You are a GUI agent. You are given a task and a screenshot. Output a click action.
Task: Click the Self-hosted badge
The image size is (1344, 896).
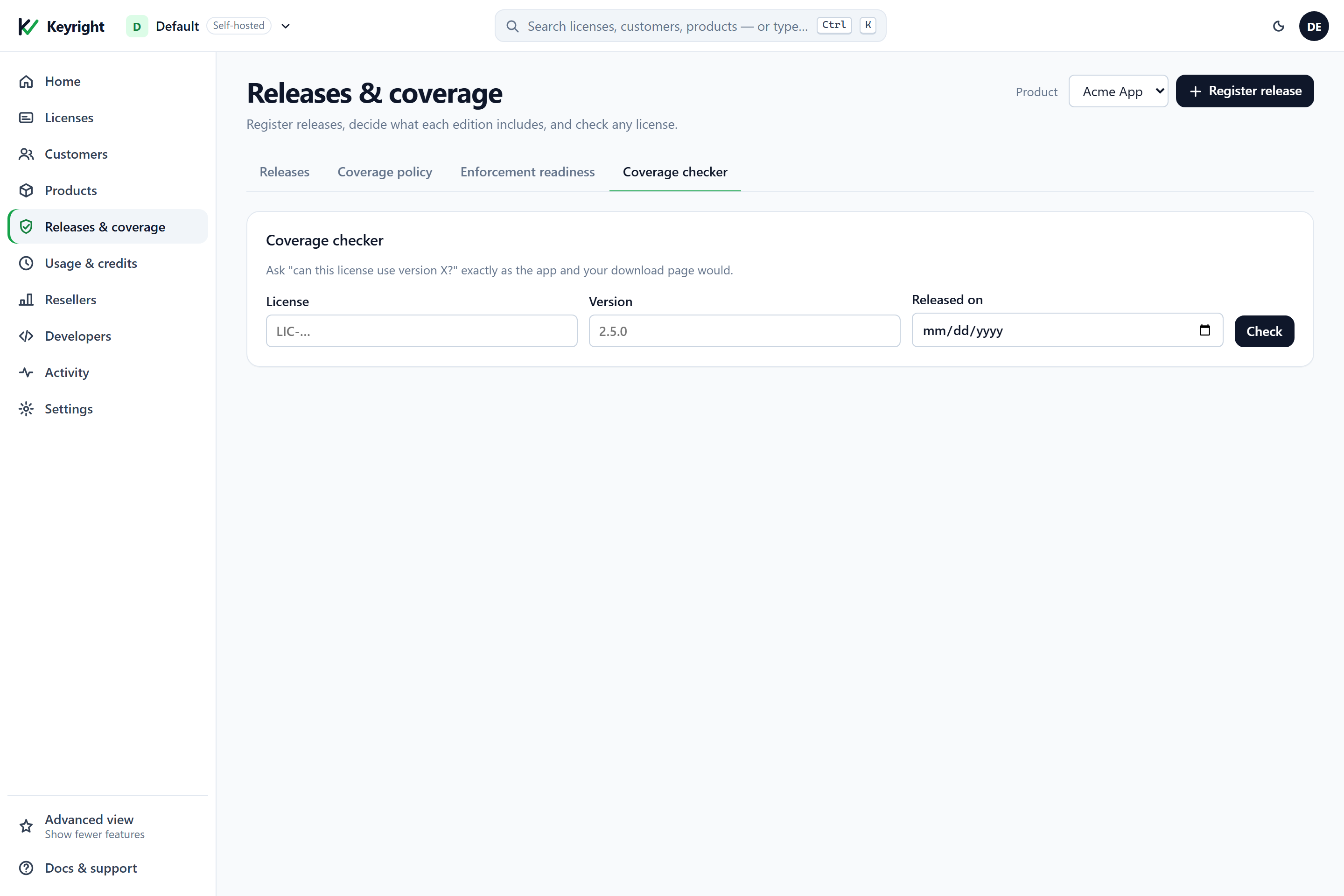[x=239, y=26]
